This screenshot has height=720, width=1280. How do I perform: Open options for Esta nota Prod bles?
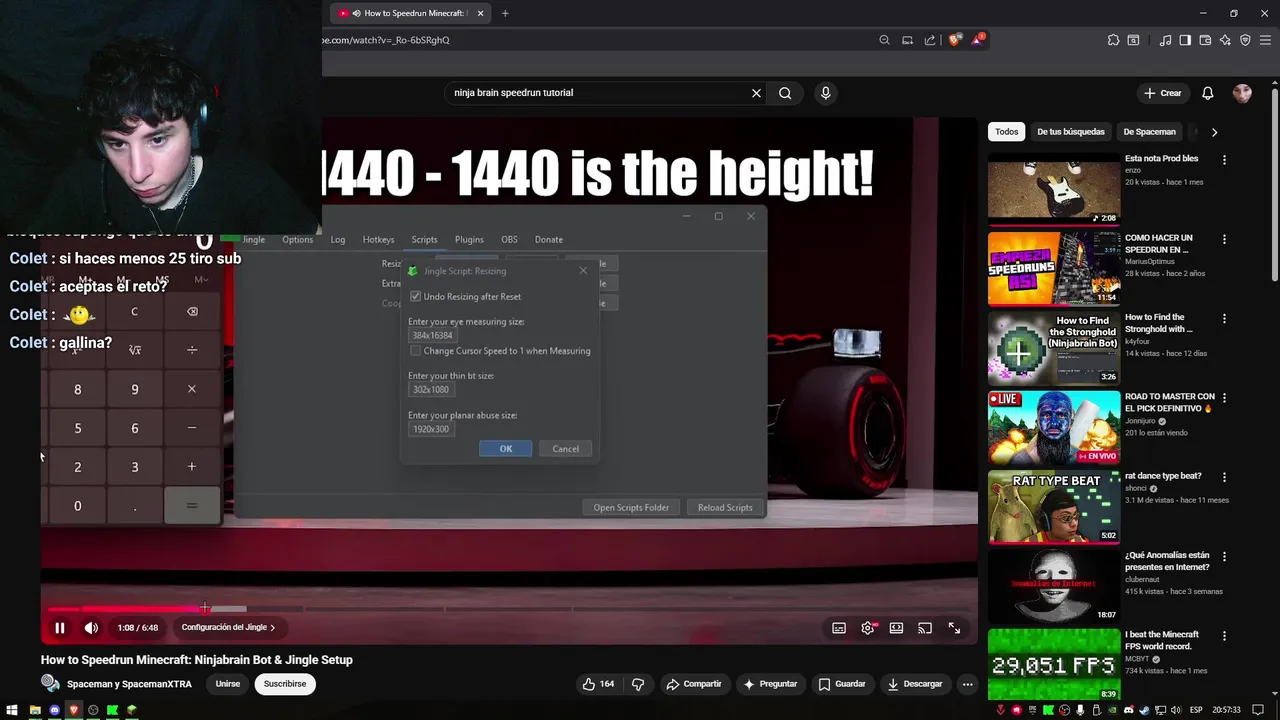1224,159
